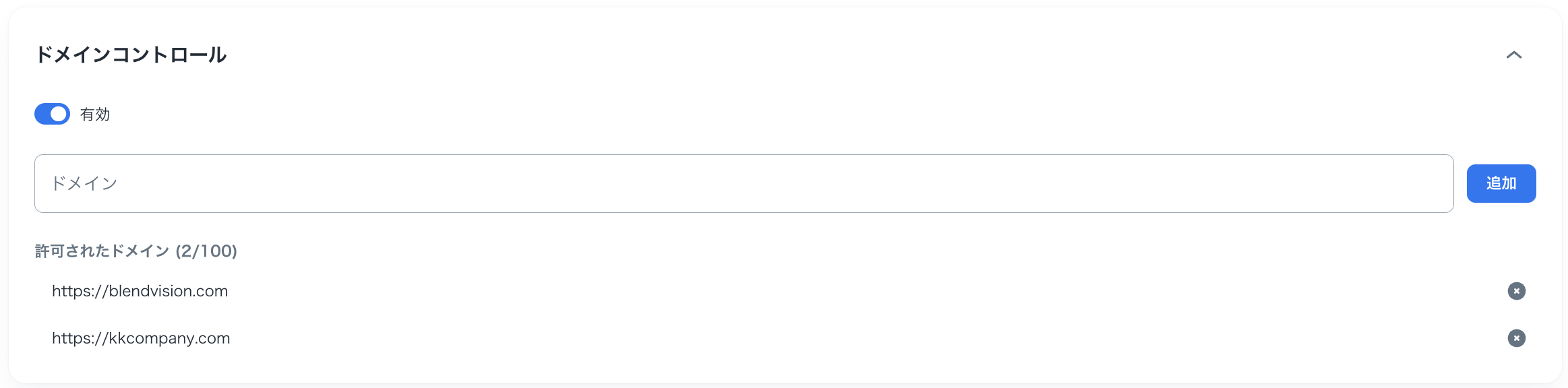Hide the domain control section using the up arrow
1568x388 pixels.
click(x=1513, y=55)
